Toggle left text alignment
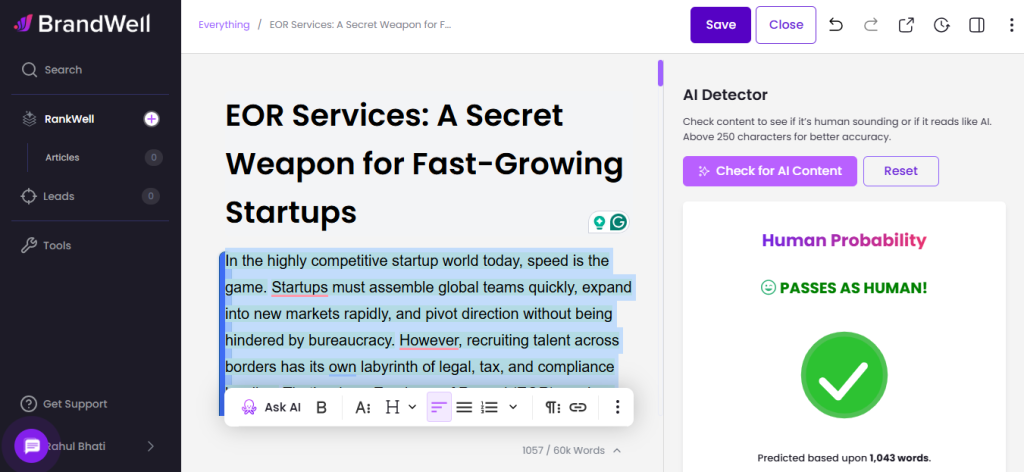The height and width of the screenshot is (472, 1024). point(438,407)
